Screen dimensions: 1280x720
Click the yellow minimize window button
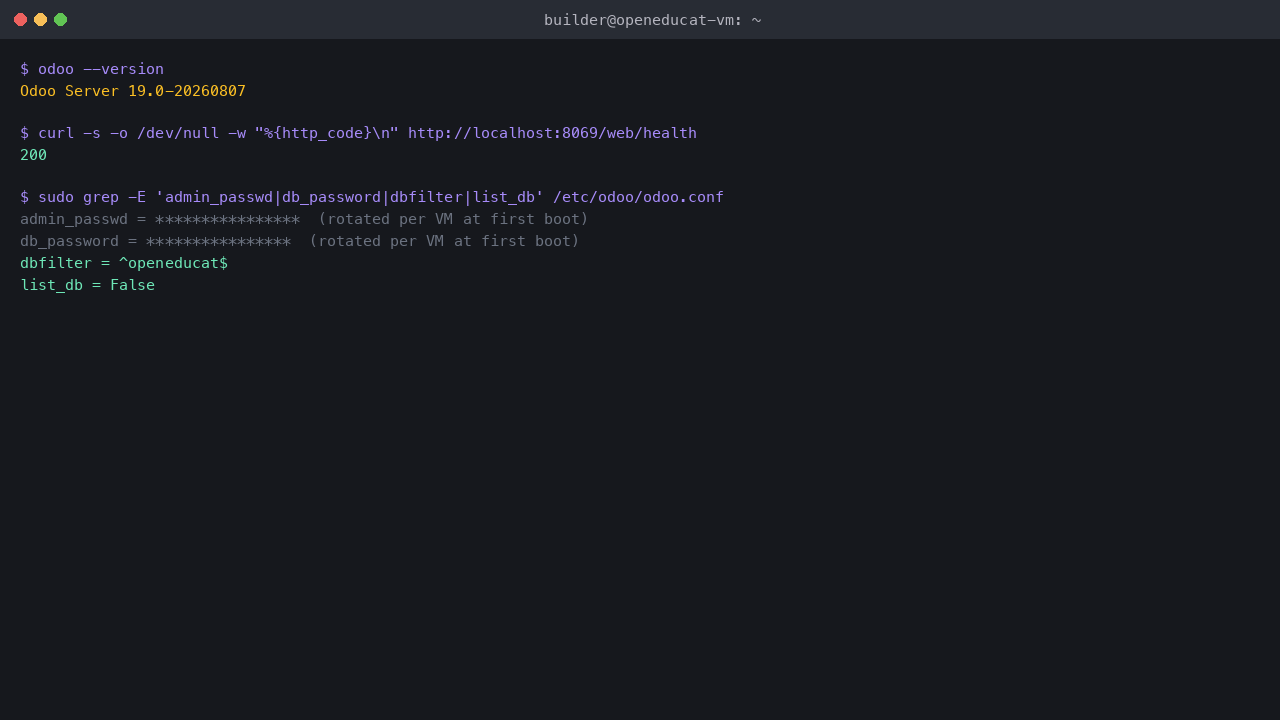coord(40,20)
